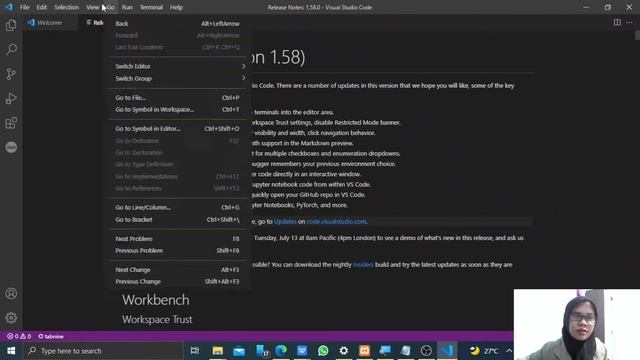
Task: Choose Previous Change menu entry
Action: click(178, 282)
